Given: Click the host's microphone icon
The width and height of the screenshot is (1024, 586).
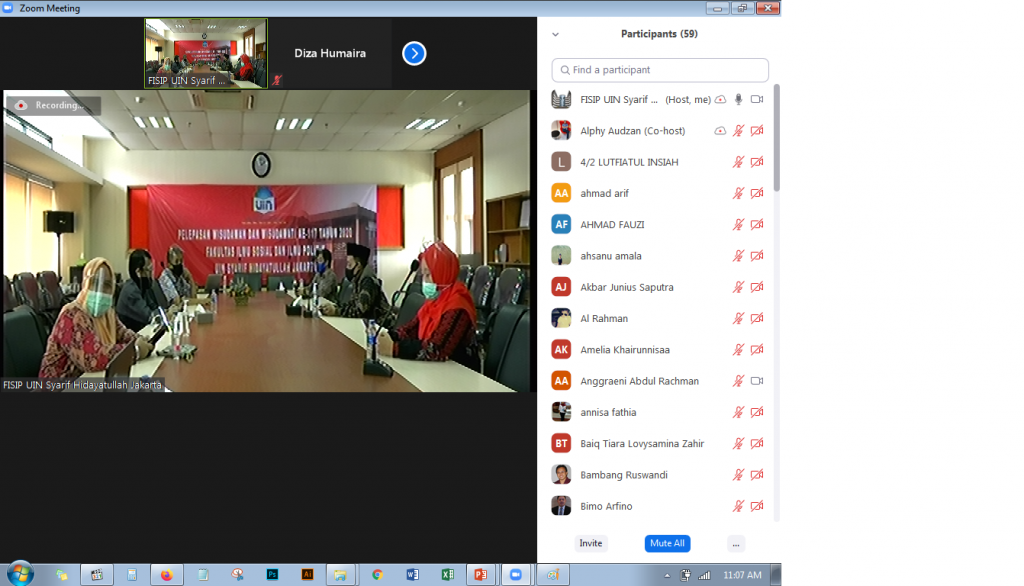Looking at the screenshot, I should (x=739, y=99).
